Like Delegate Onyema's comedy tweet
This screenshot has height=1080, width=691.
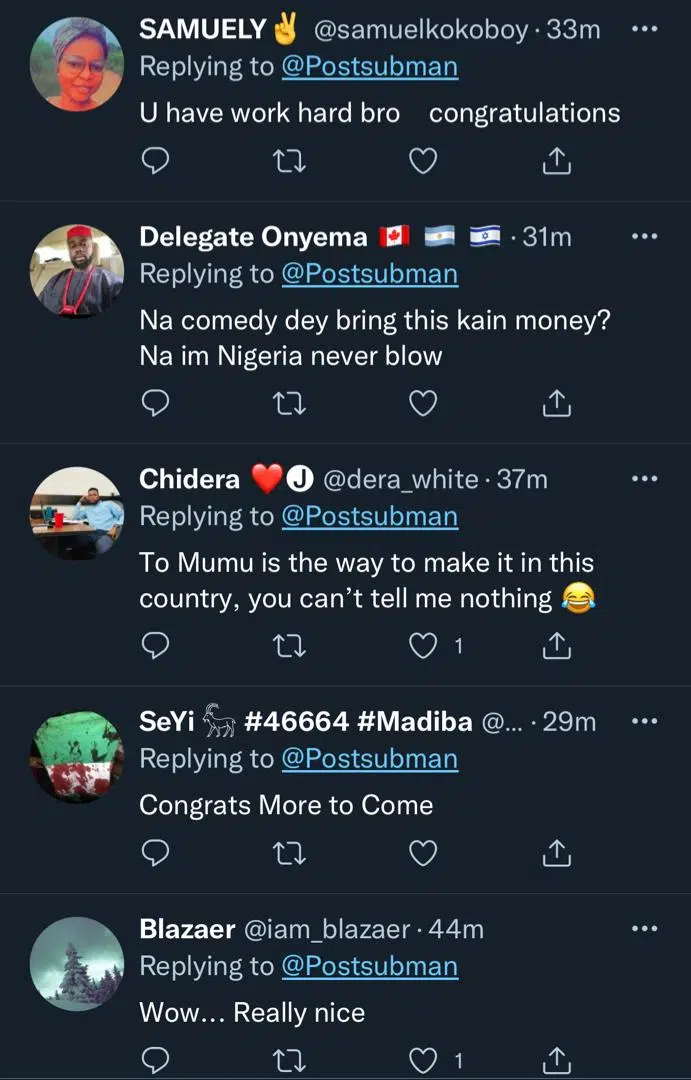424,403
